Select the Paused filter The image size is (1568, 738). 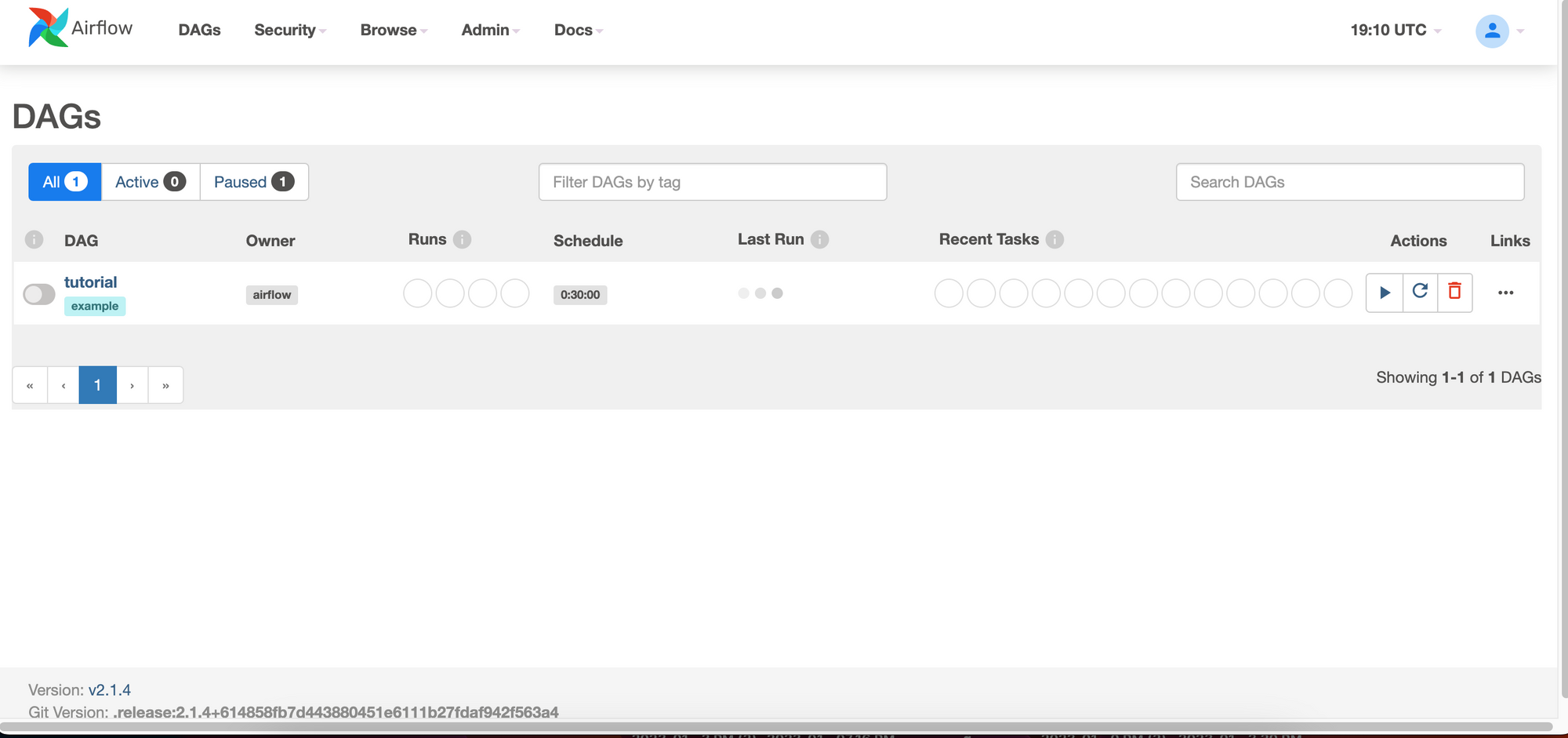(253, 181)
